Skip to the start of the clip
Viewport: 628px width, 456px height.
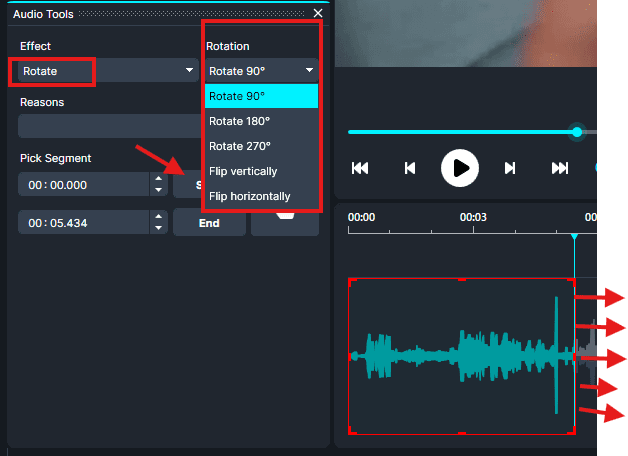pos(360,168)
